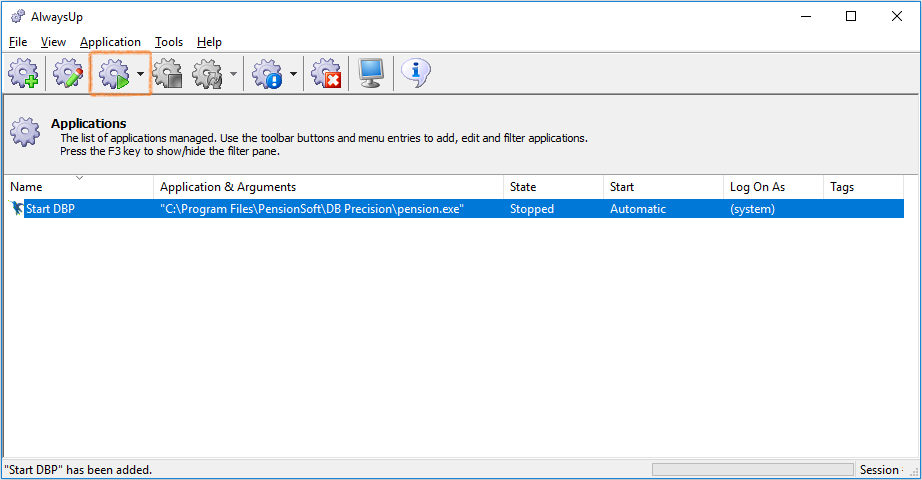Click the Edit Application pencil gear icon
This screenshot has width=922, height=480.
click(x=68, y=74)
